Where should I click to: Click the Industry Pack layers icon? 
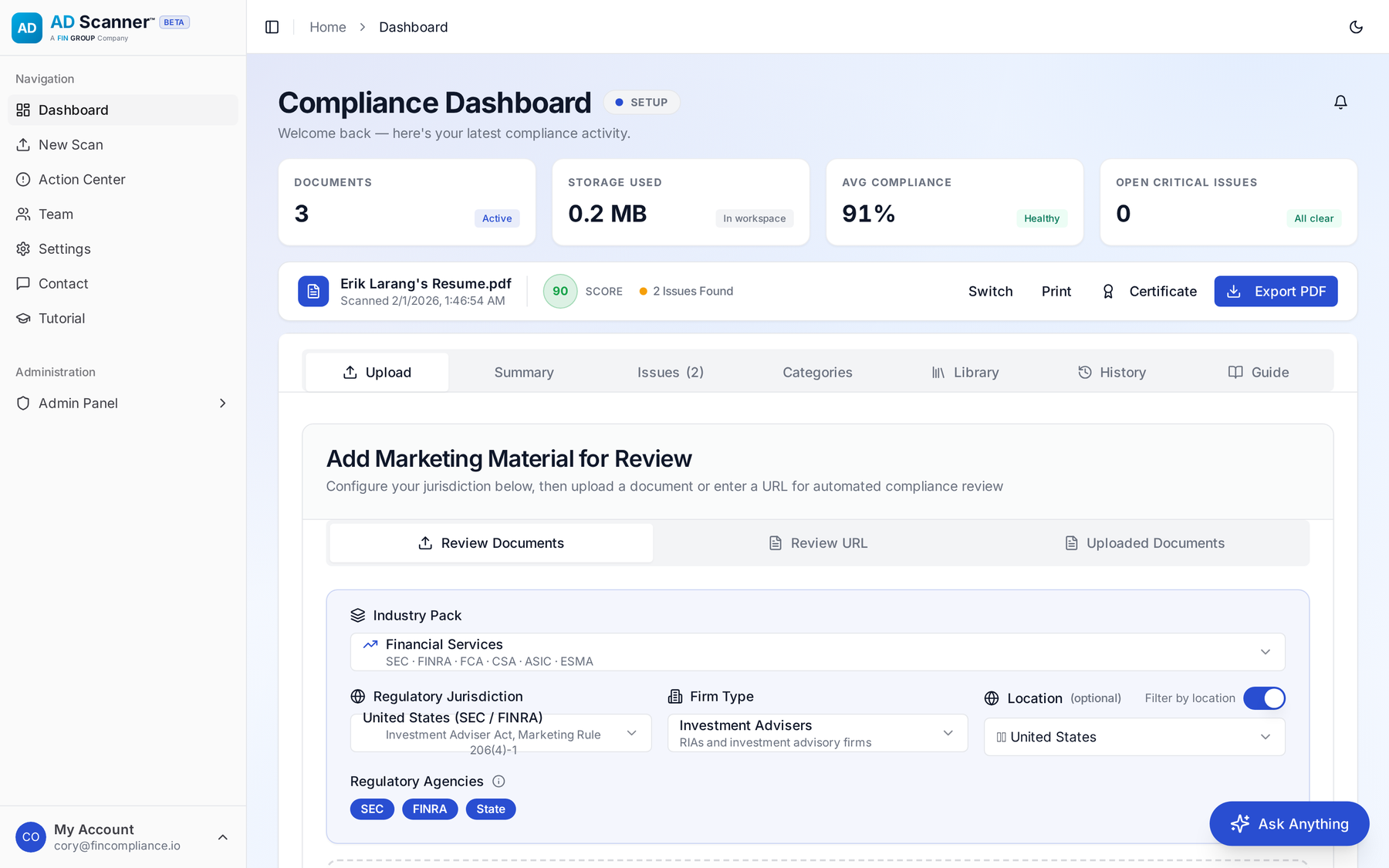357,615
